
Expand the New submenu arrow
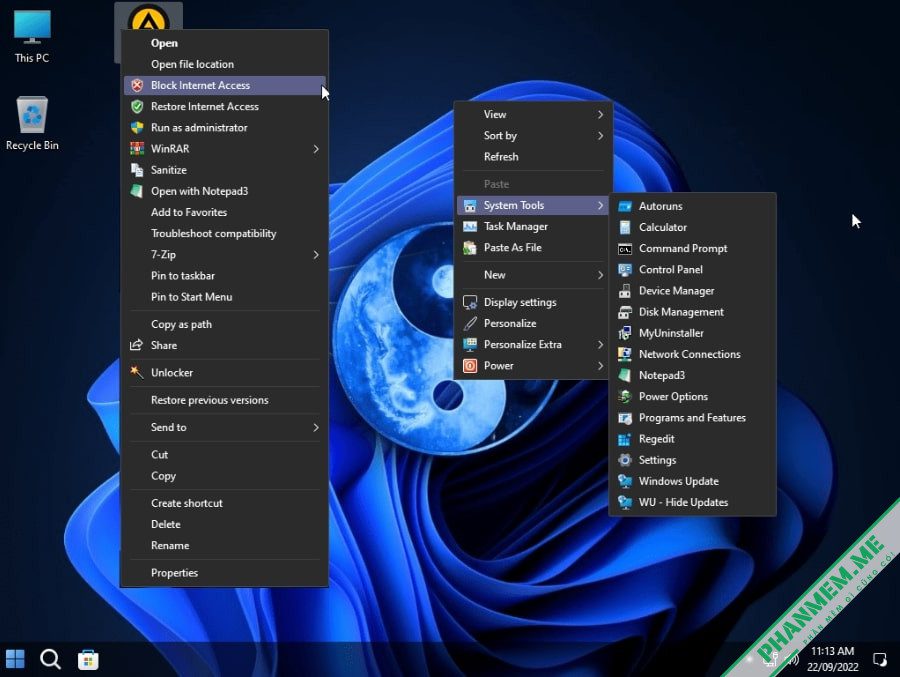[600, 275]
